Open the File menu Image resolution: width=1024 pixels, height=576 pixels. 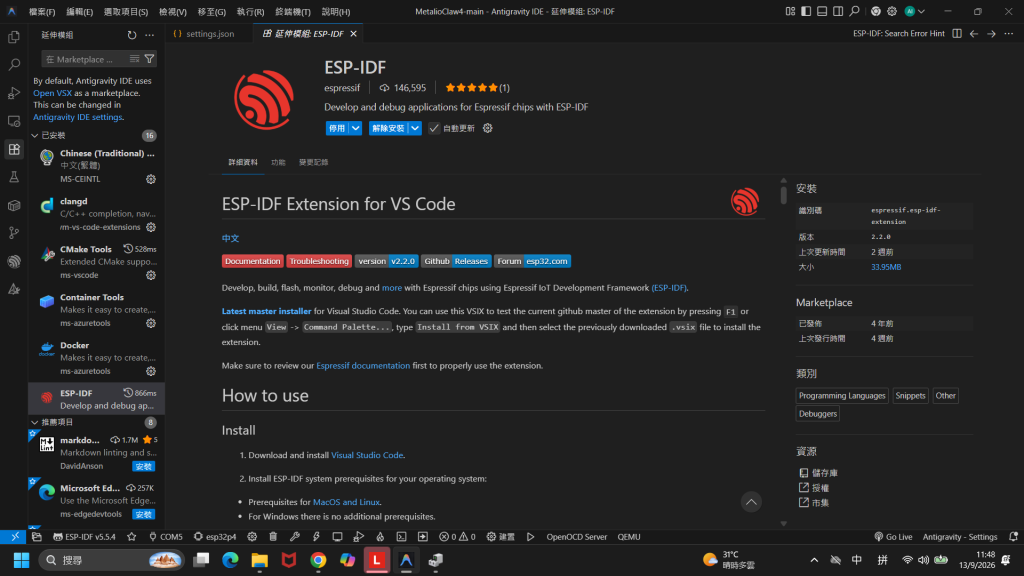tap(42, 12)
